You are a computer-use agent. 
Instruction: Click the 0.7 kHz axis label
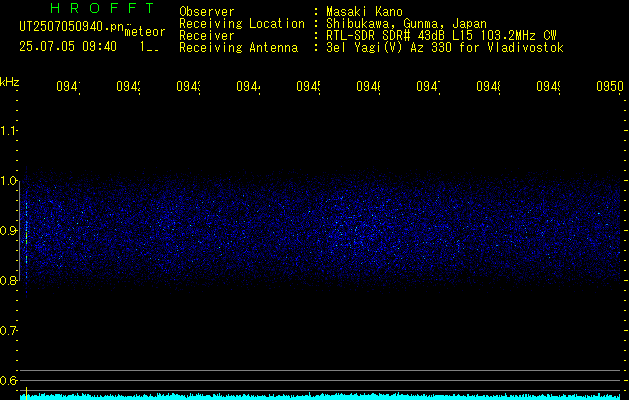8,331
